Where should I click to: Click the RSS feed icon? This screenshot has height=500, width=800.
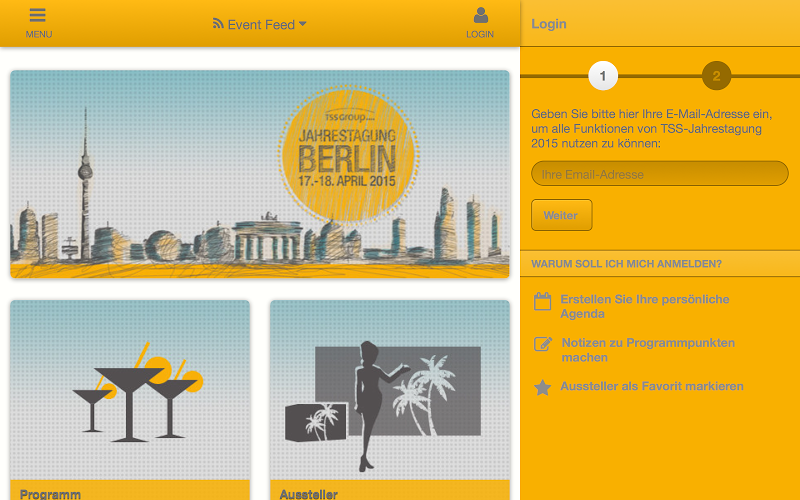point(218,23)
